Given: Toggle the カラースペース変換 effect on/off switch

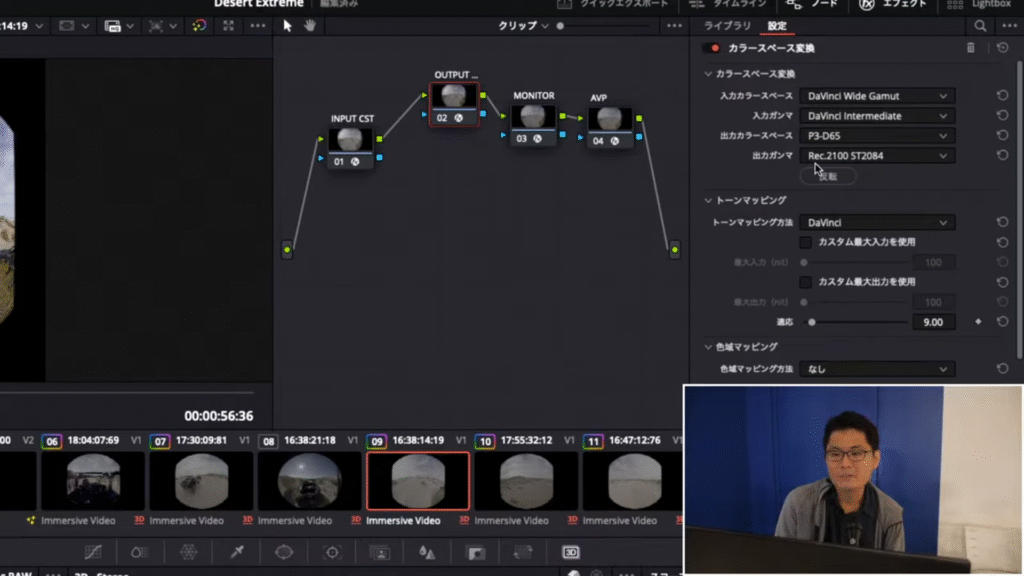Looking at the screenshot, I should coord(711,48).
